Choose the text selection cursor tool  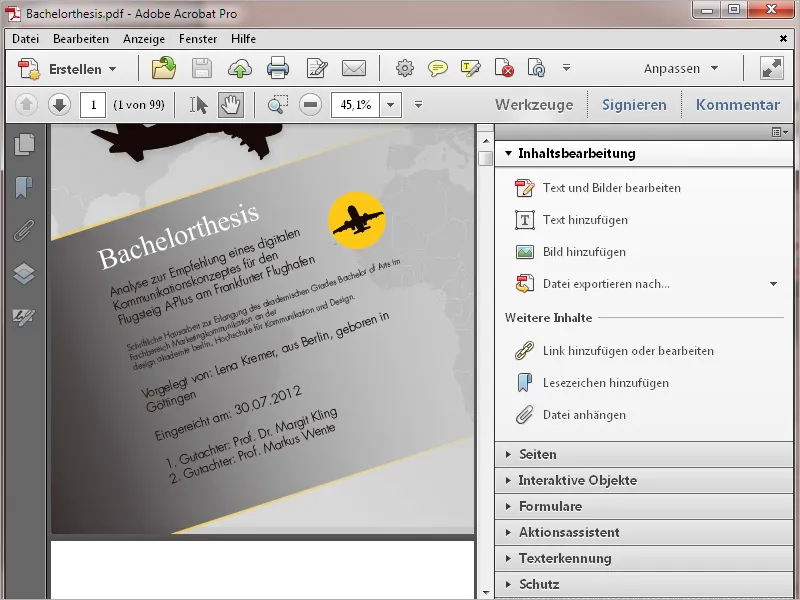pos(198,105)
